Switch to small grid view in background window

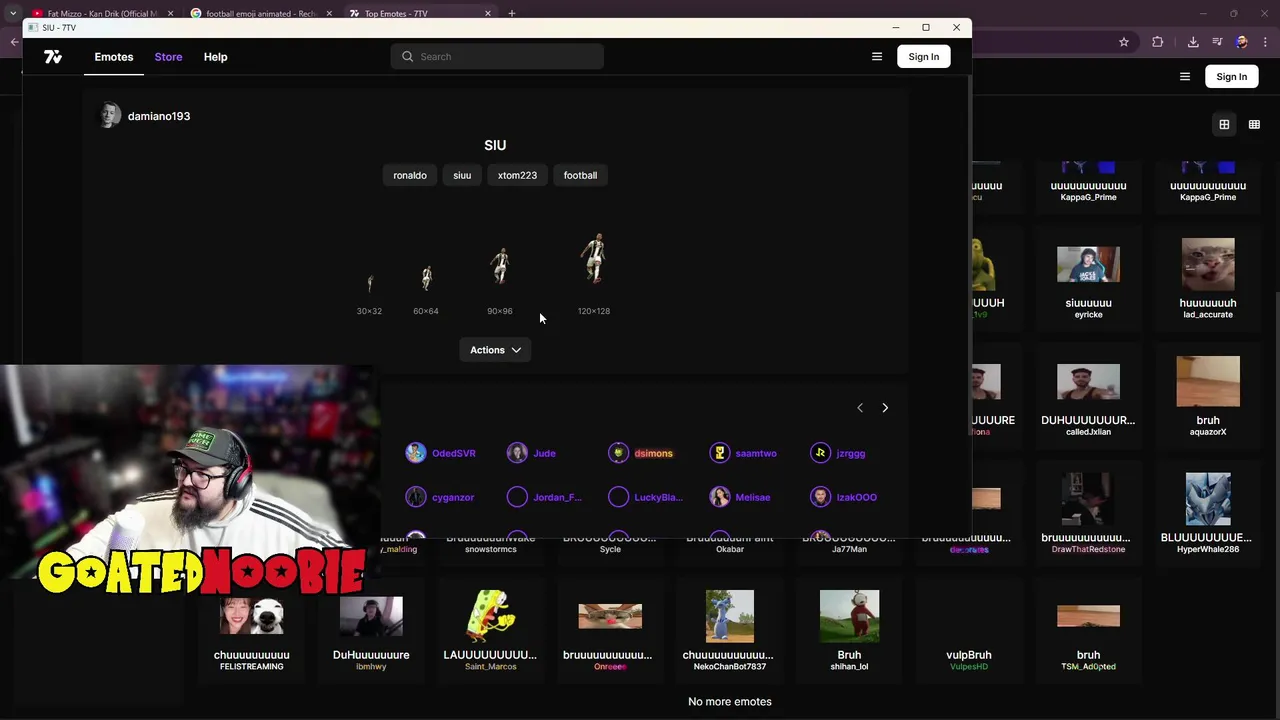tap(1254, 125)
